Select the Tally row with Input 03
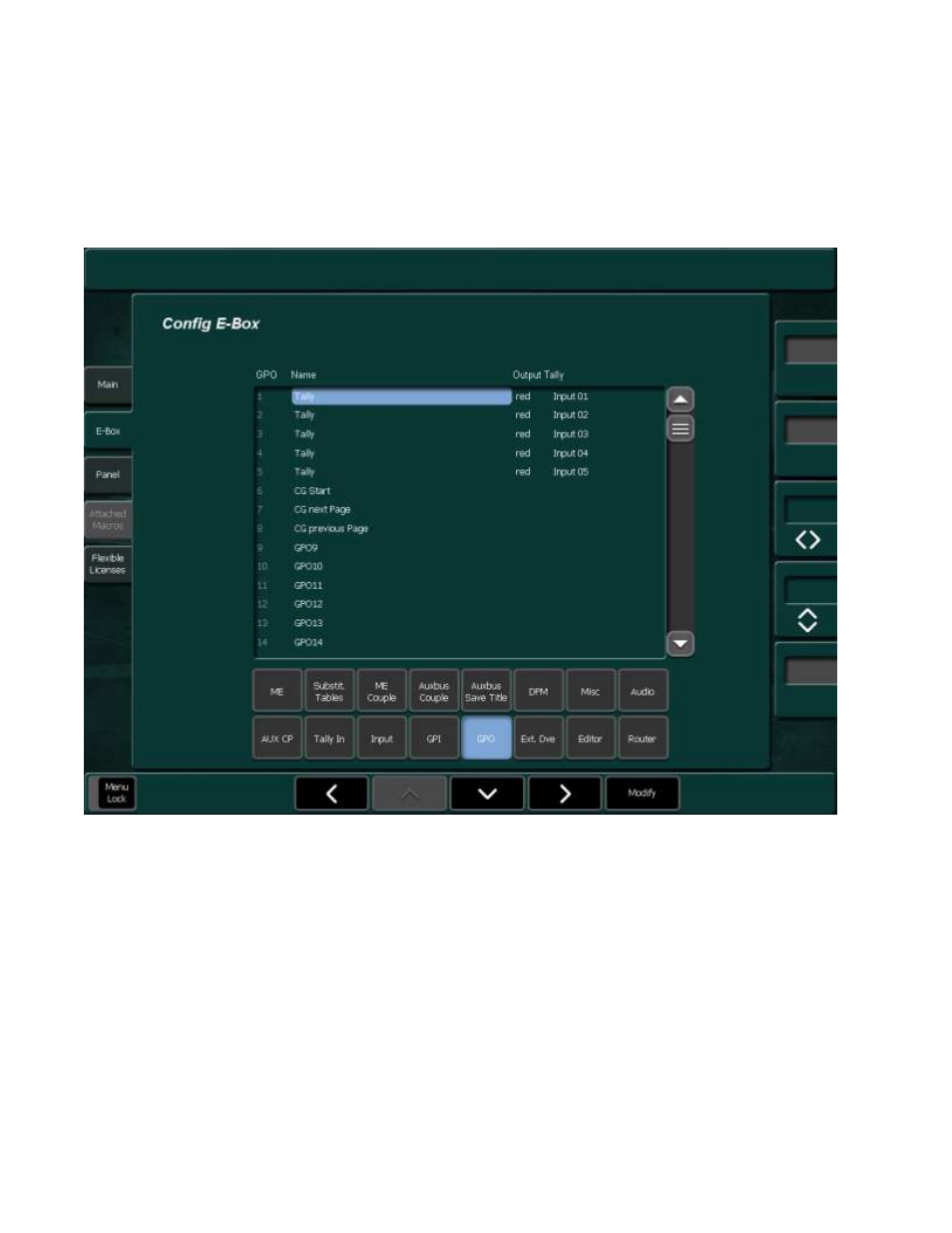This screenshot has width=952, height=1233. [460, 434]
